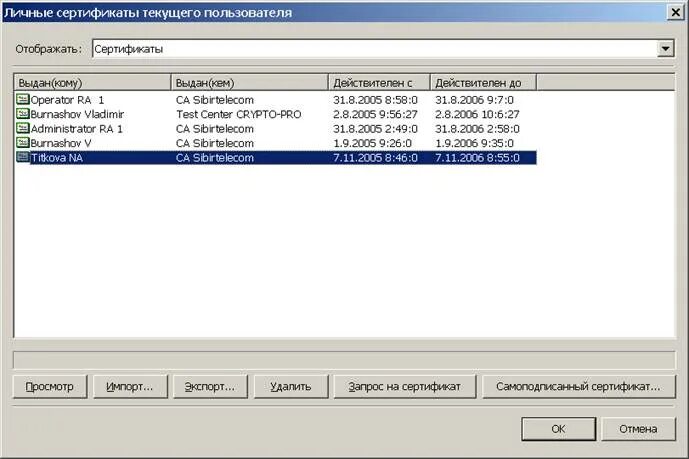Open the Отображать dropdown arrow
Viewport: 689px width, 459px height.
[665, 48]
